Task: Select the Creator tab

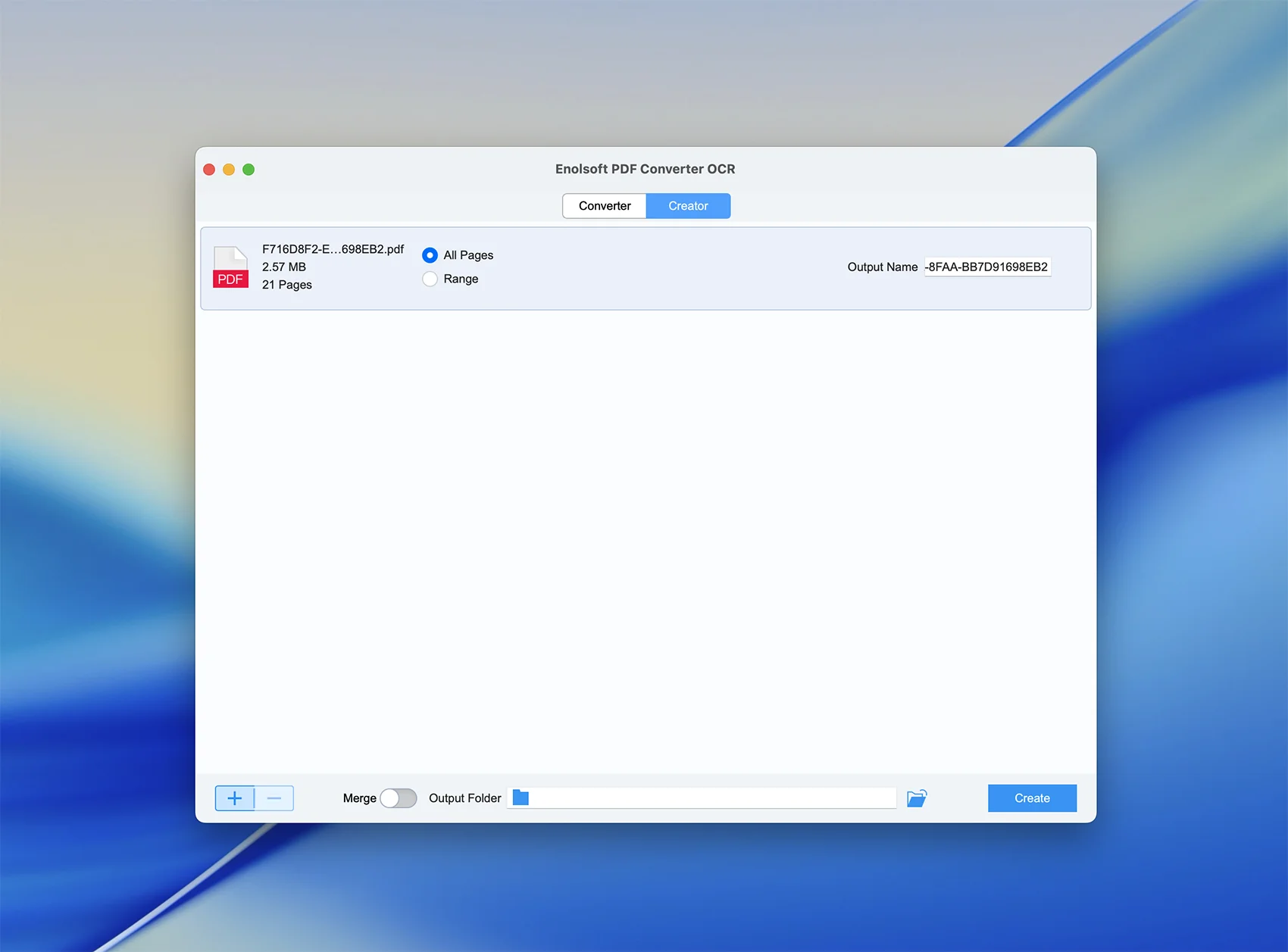Action: [x=688, y=206]
